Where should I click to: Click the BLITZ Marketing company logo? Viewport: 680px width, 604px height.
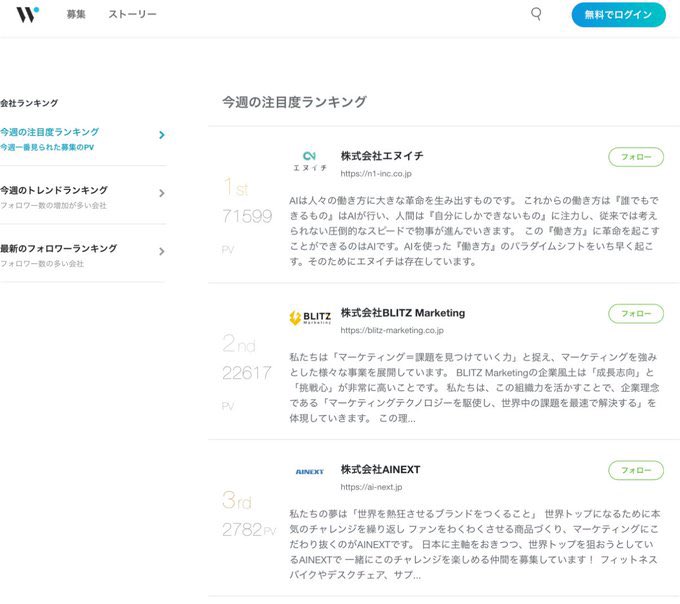pos(310,317)
